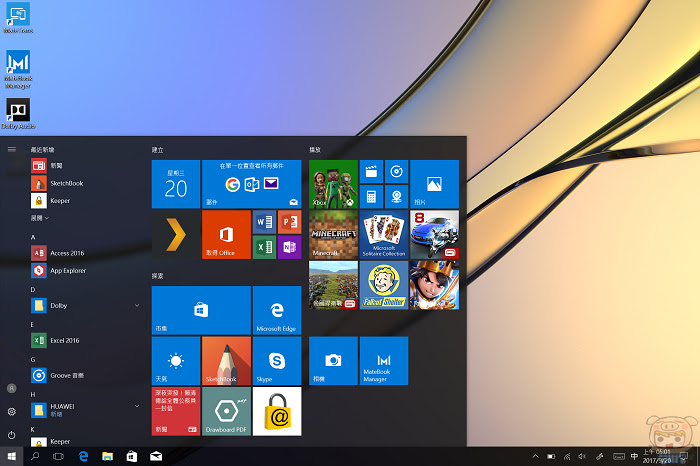Open Settings from the Start sidebar

(x=12, y=412)
